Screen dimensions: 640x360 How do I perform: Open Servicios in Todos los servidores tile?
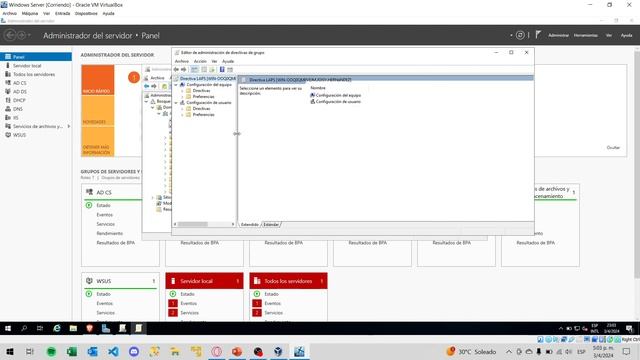[x=273, y=313]
